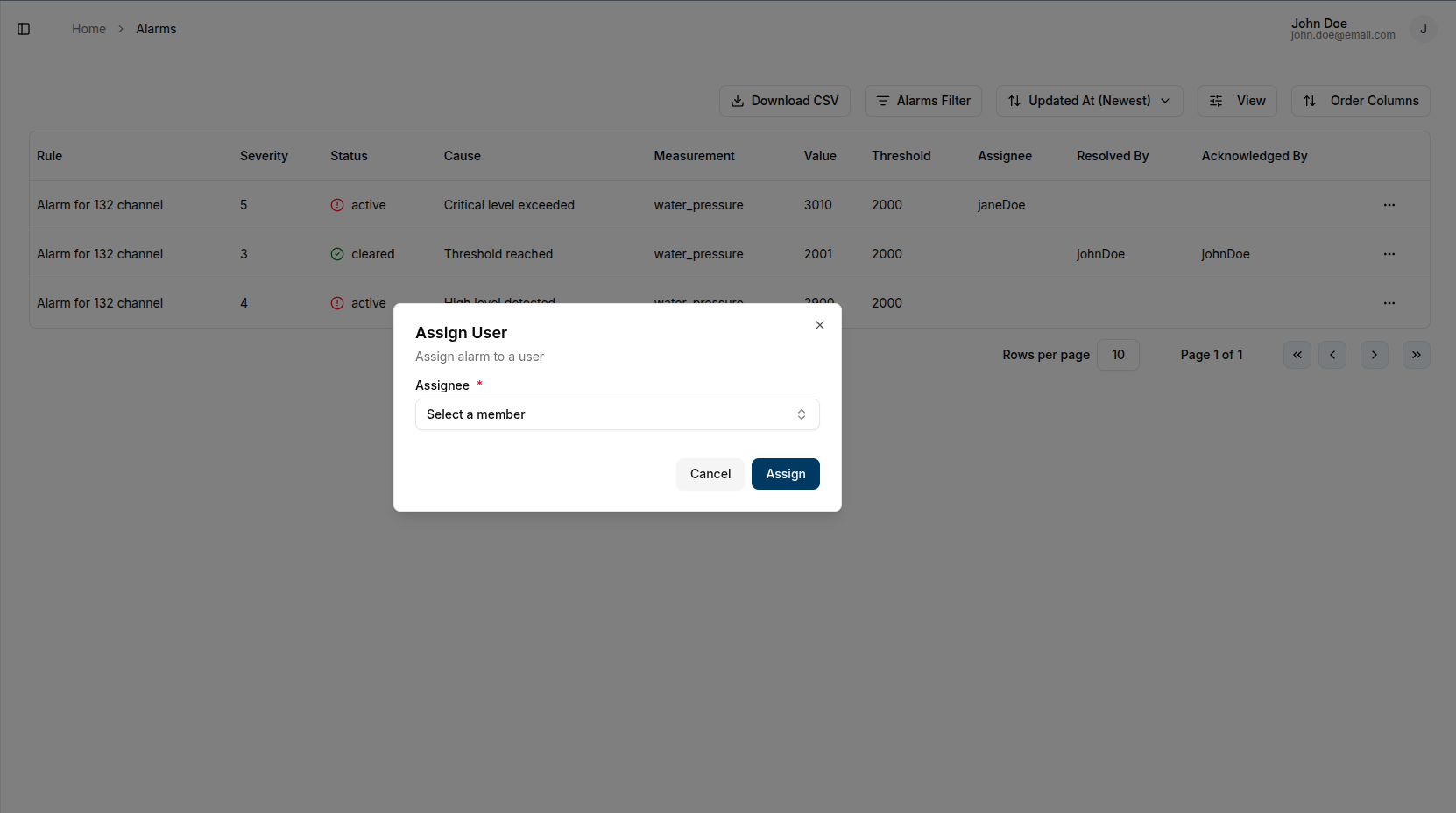This screenshot has height=813, width=1456.
Task: Open the row actions menu for the janeDoe alarm
Action: (1389, 205)
